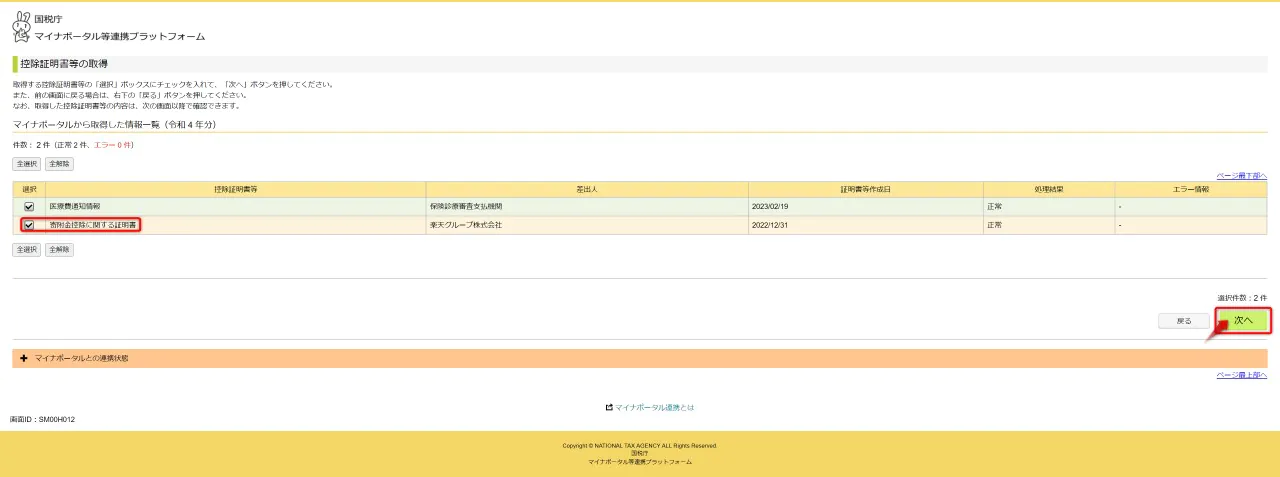Click the 控除証明書等 column header

coord(235,188)
